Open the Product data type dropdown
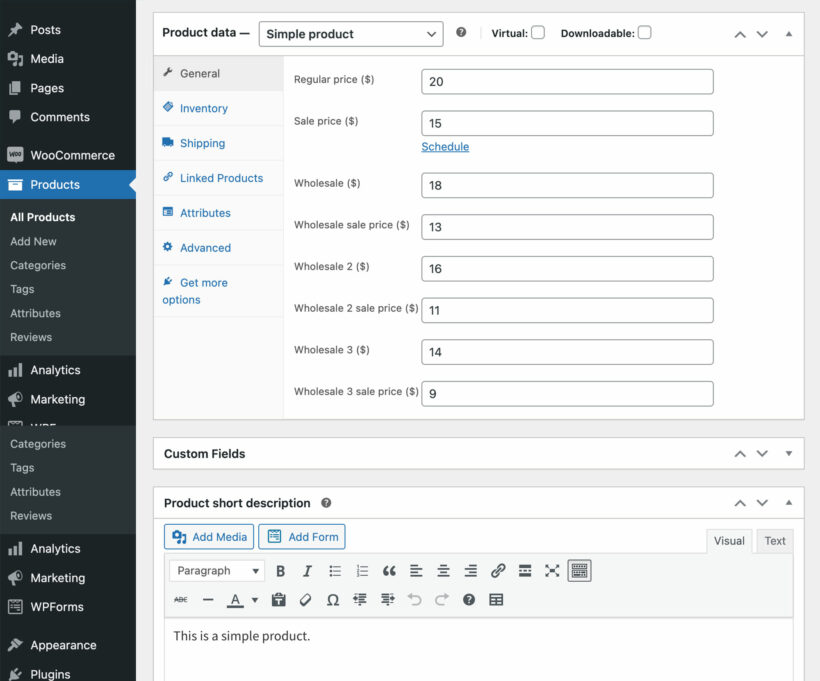Viewport: 820px width, 681px height. pos(351,33)
